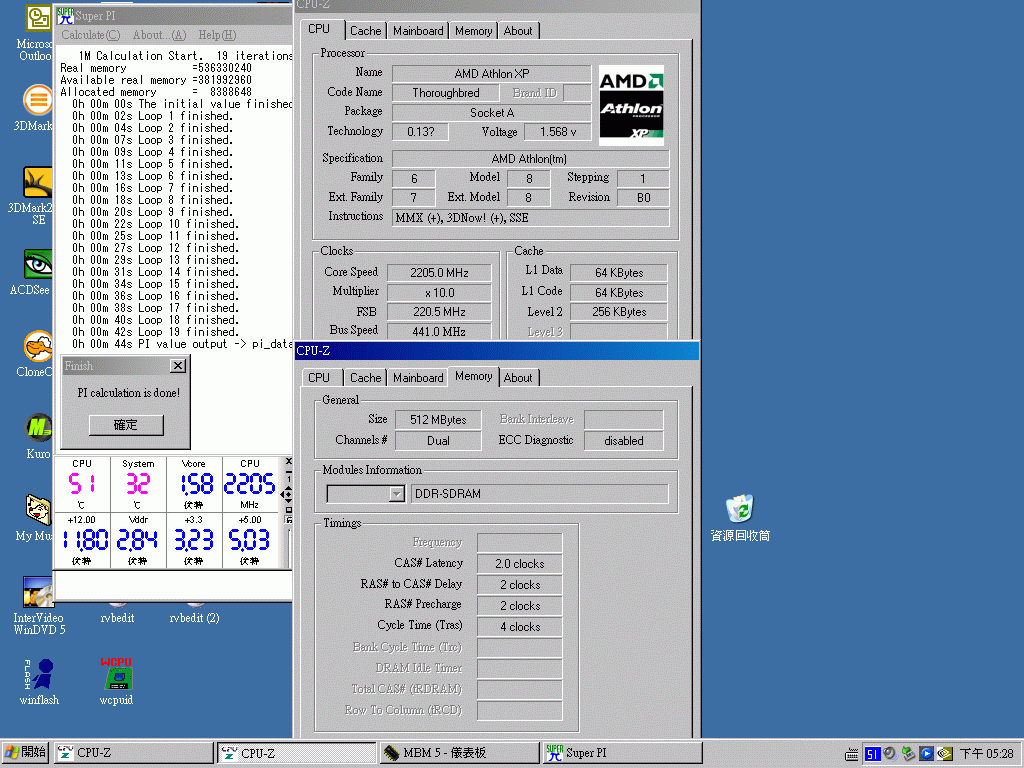This screenshot has height=768, width=1024.
Task: Open the Start menu (開始) button
Action: pyautogui.click(x=25, y=753)
